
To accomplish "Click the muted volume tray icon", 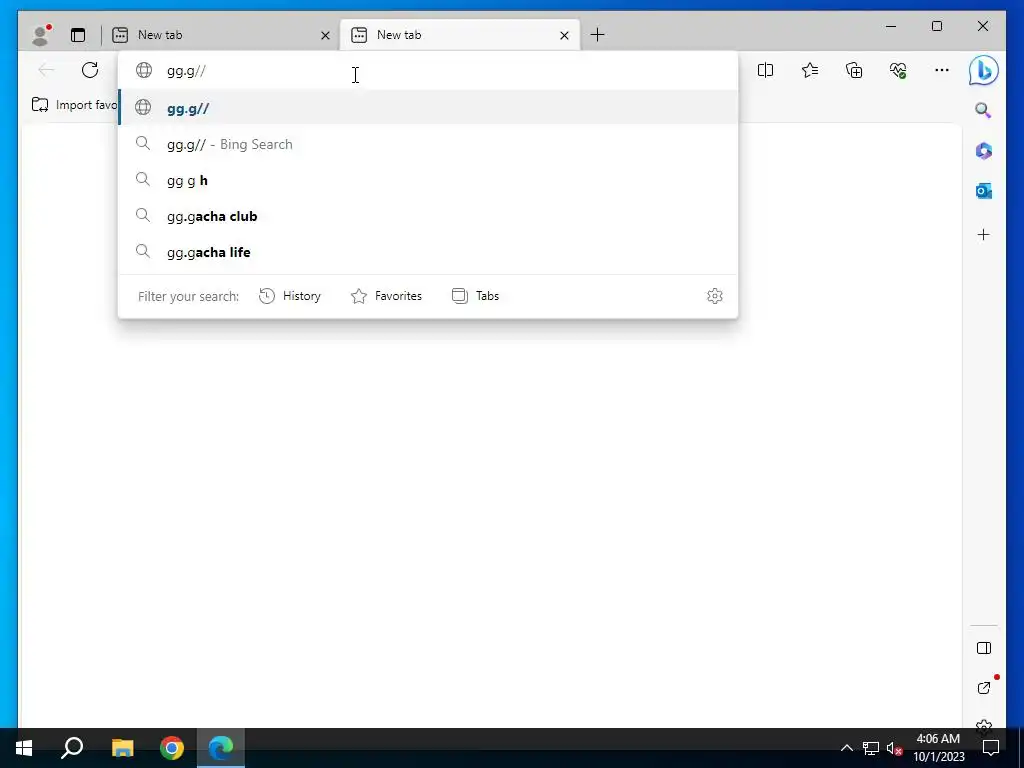I will [x=894, y=748].
